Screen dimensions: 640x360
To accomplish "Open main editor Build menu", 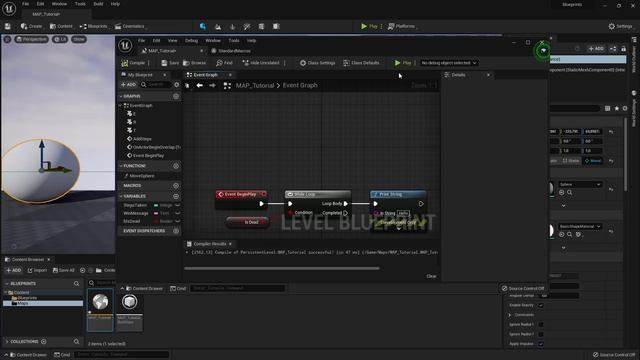I will 98,4.
